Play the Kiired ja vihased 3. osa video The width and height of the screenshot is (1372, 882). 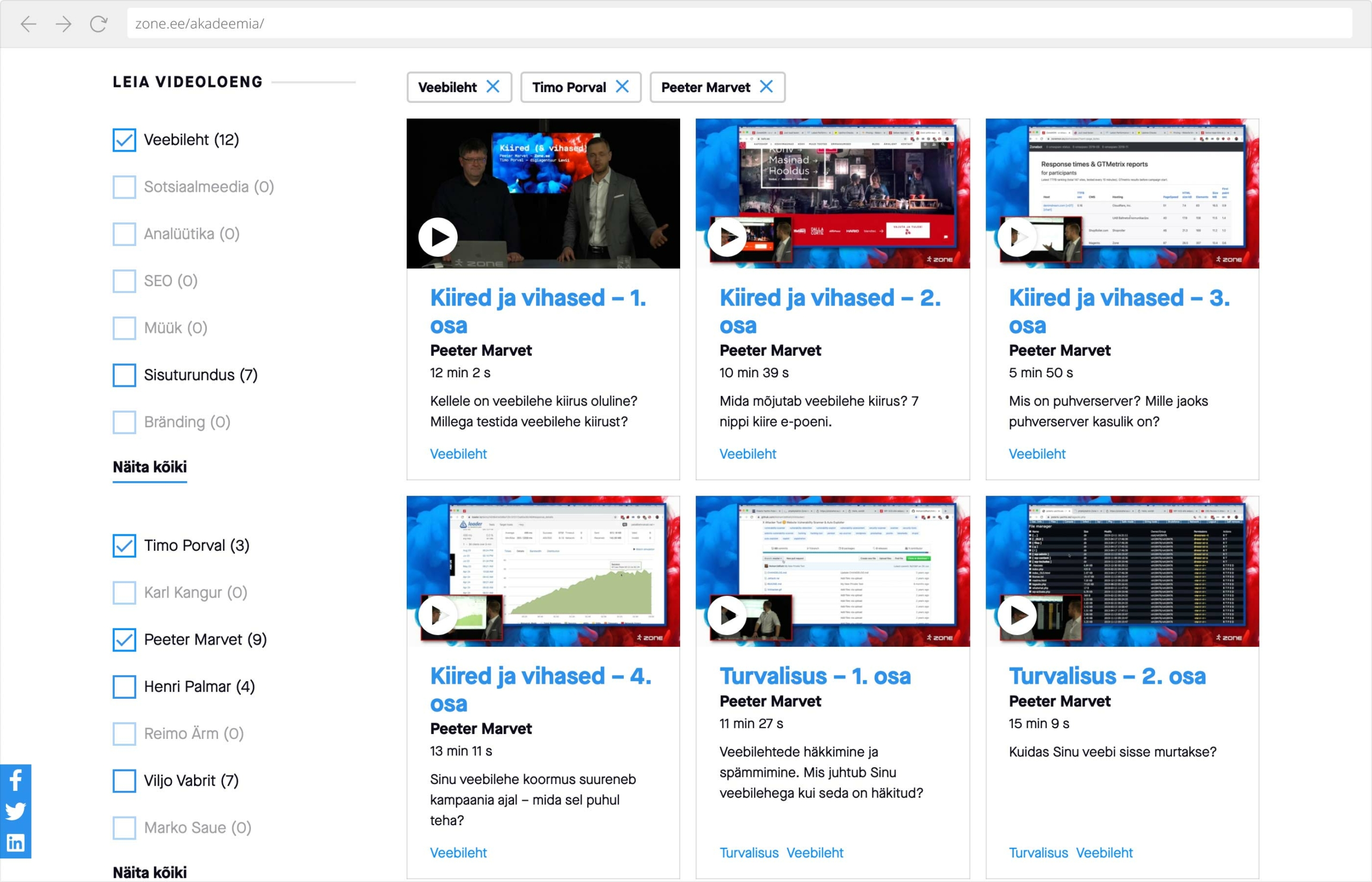pos(1017,236)
